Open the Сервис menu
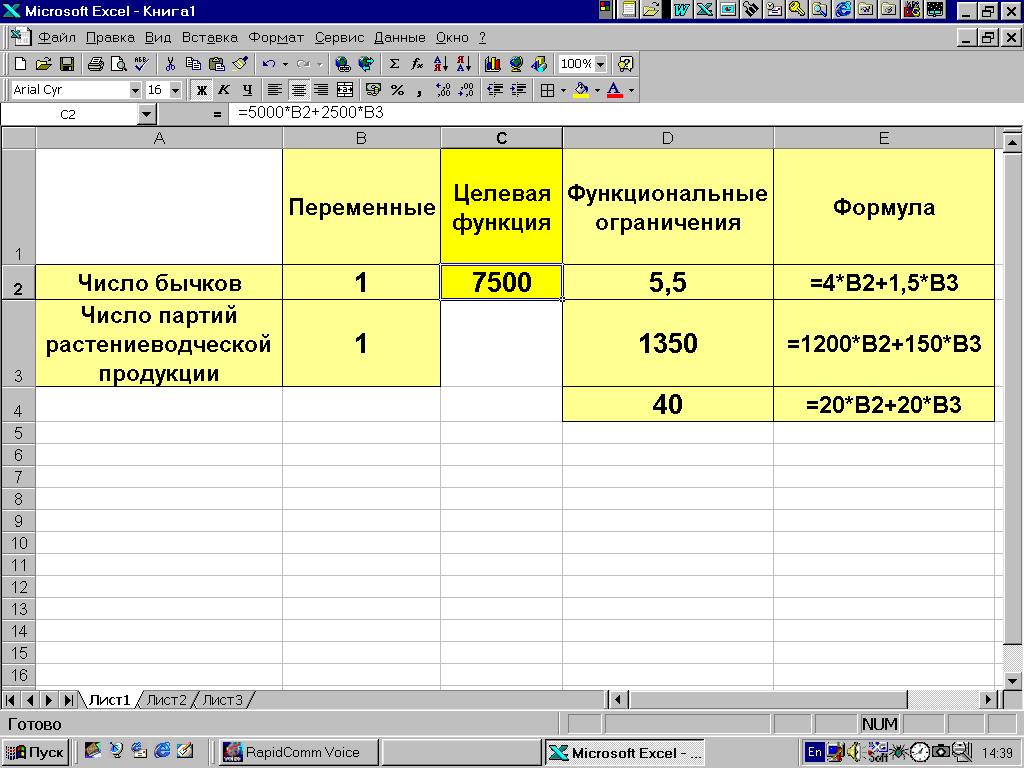1024x768 pixels. click(x=339, y=38)
